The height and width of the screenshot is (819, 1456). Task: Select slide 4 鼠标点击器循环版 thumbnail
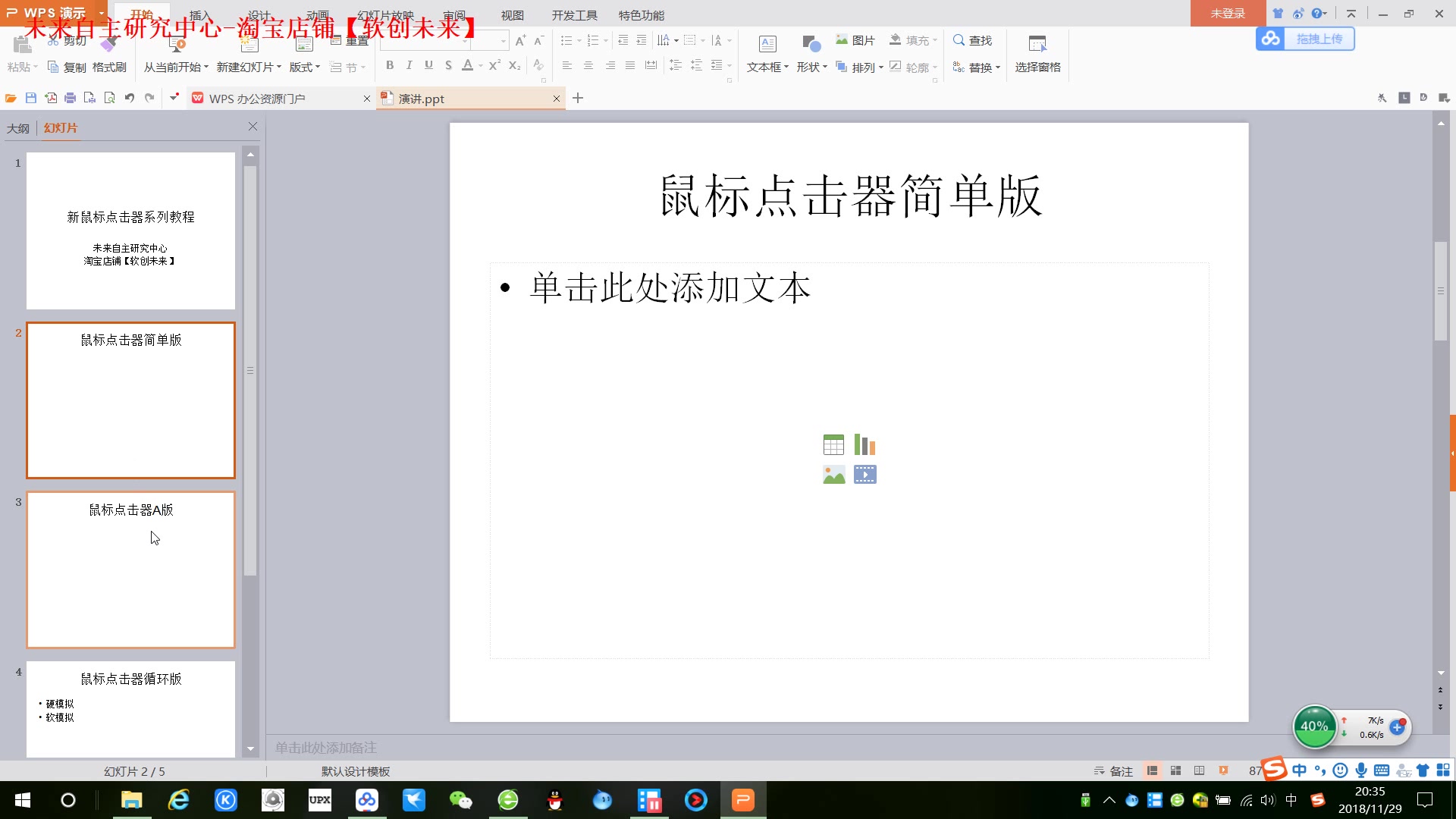click(x=130, y=709)
